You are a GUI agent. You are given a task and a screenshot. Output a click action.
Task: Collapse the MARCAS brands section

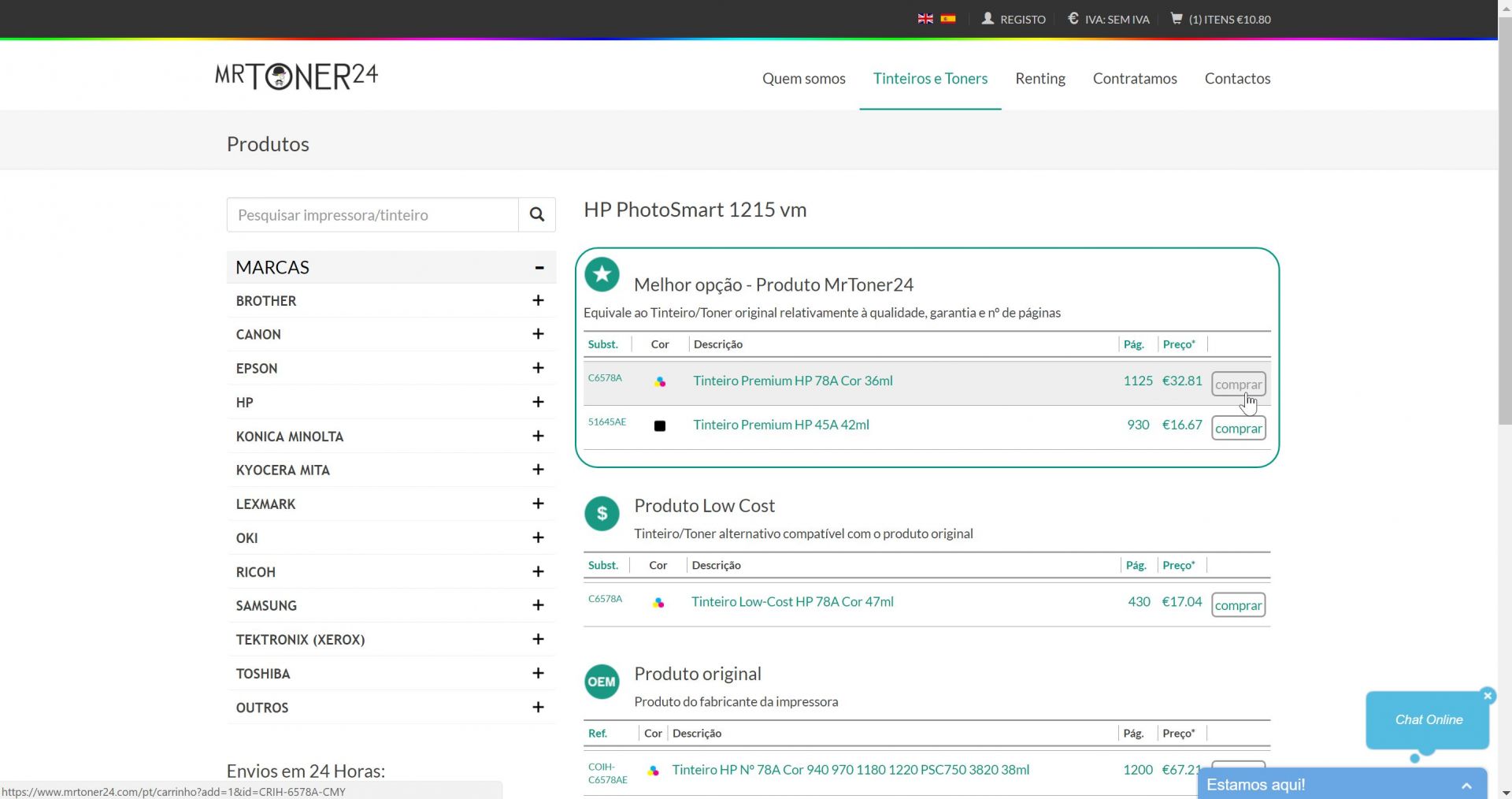click(x=539, y=268)
